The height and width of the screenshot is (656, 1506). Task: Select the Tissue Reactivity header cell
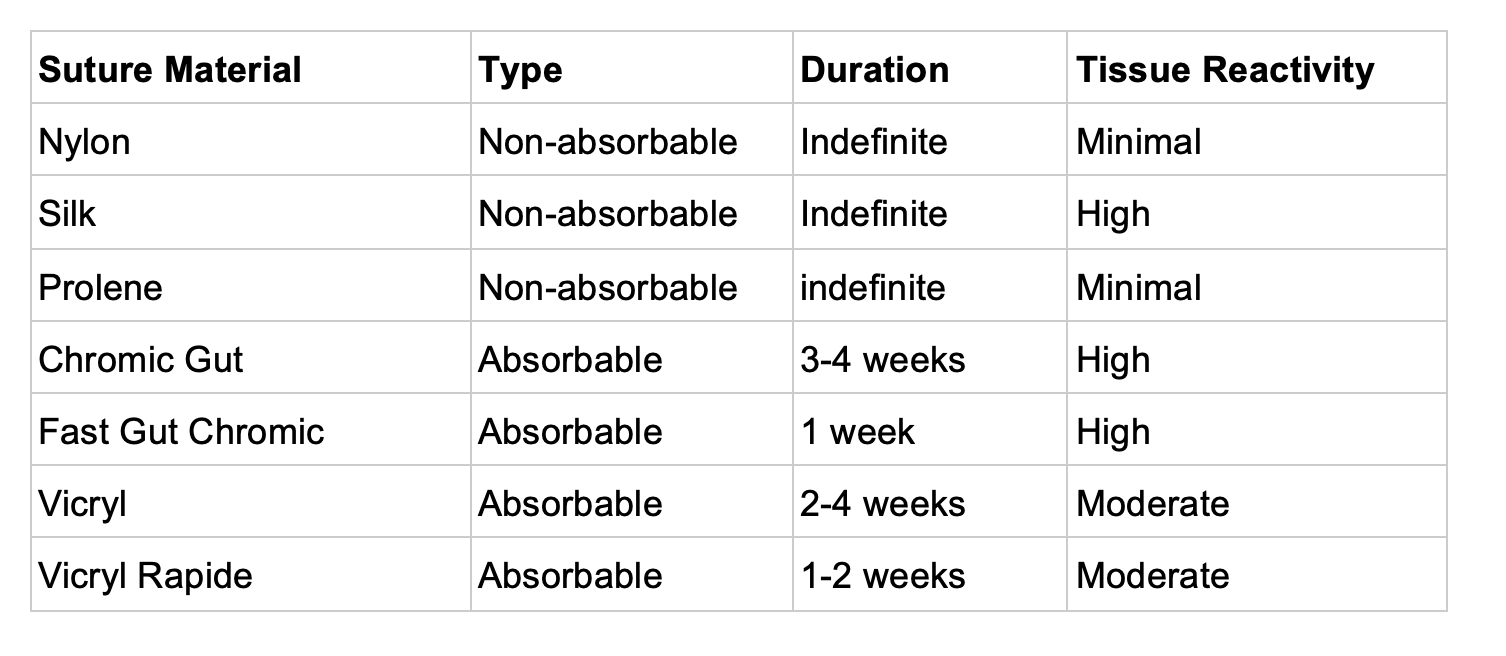tap(1257, 68)
